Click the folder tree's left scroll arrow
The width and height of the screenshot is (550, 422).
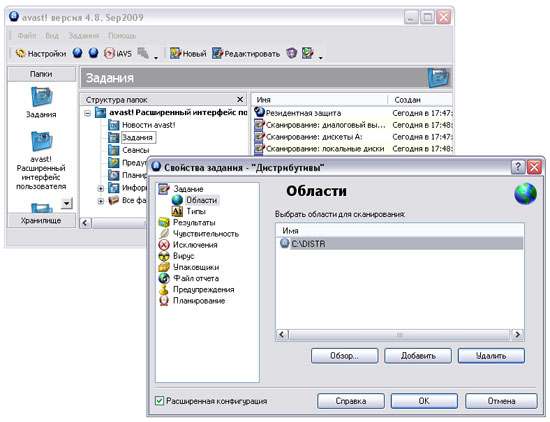pyautogui.click(x=85, y=223)
